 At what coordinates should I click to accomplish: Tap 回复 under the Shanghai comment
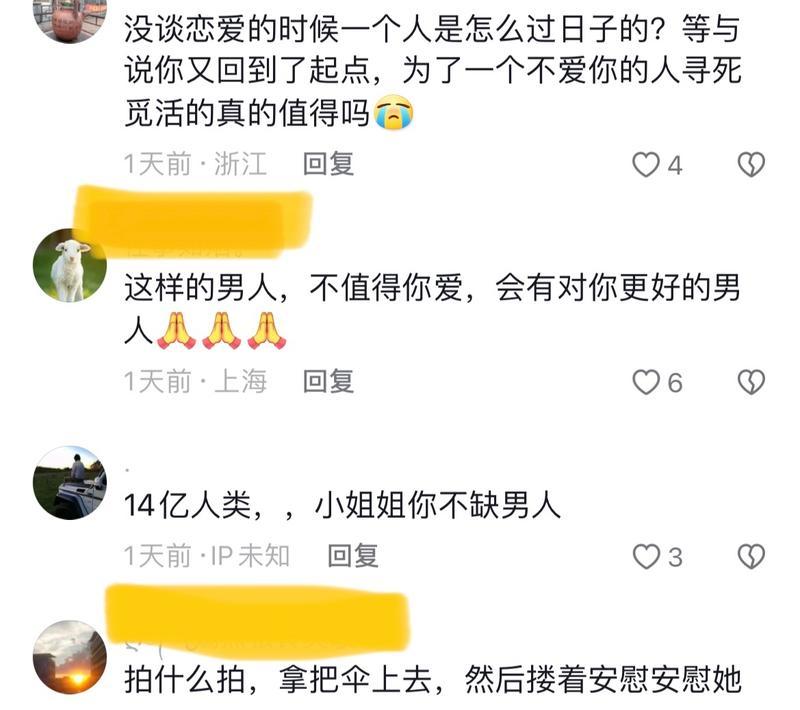tap(329, 382)
